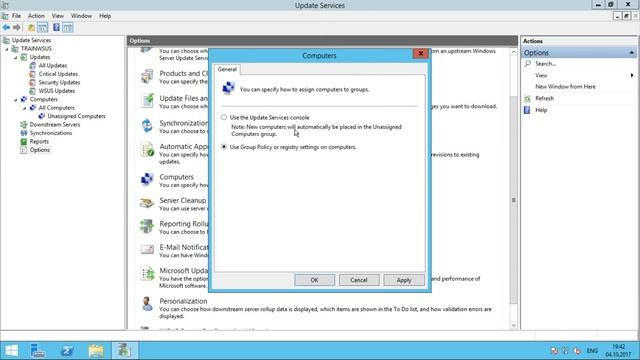Open the File menu
Screen dimensions: 640x360
click(16, 16)
